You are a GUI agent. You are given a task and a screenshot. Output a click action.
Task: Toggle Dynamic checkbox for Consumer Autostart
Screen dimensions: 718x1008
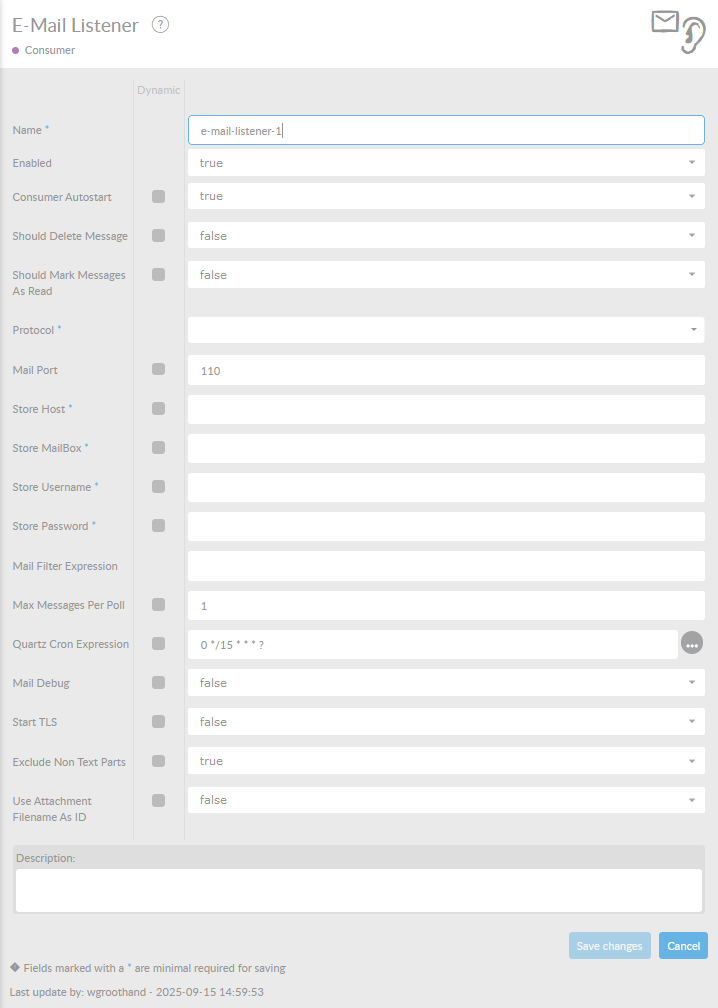click(158, 197)
